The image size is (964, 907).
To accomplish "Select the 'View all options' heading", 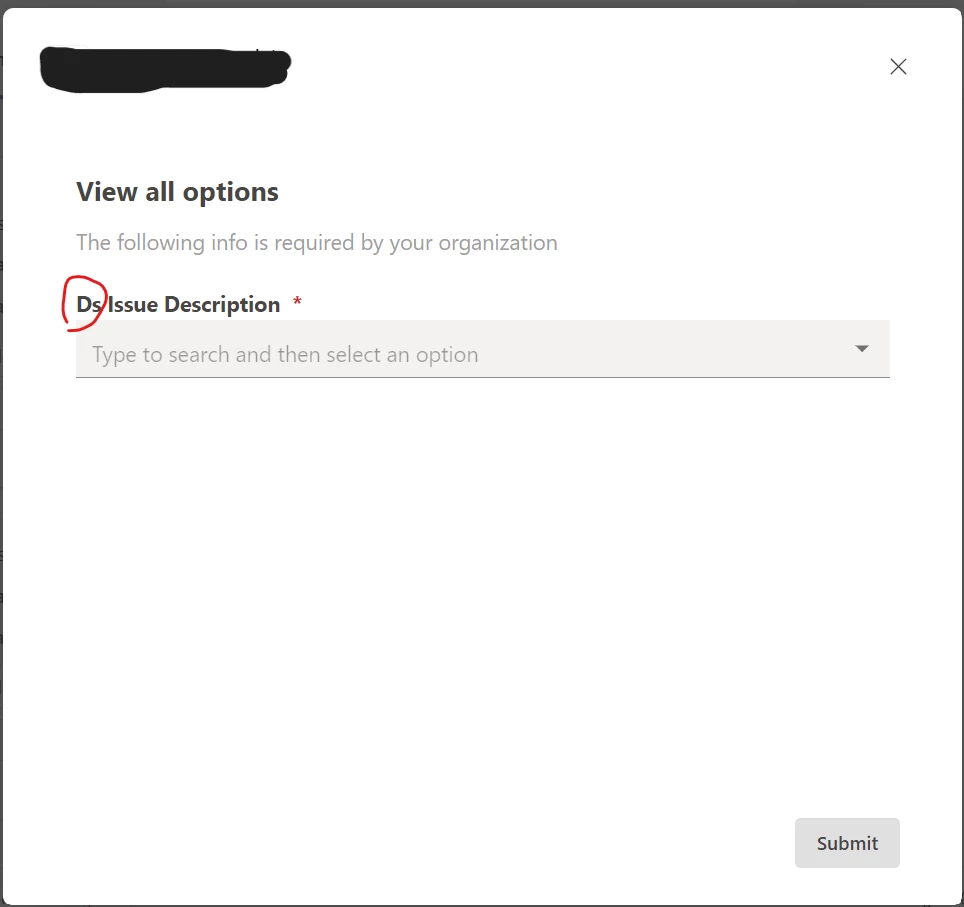I will point(177,192).
